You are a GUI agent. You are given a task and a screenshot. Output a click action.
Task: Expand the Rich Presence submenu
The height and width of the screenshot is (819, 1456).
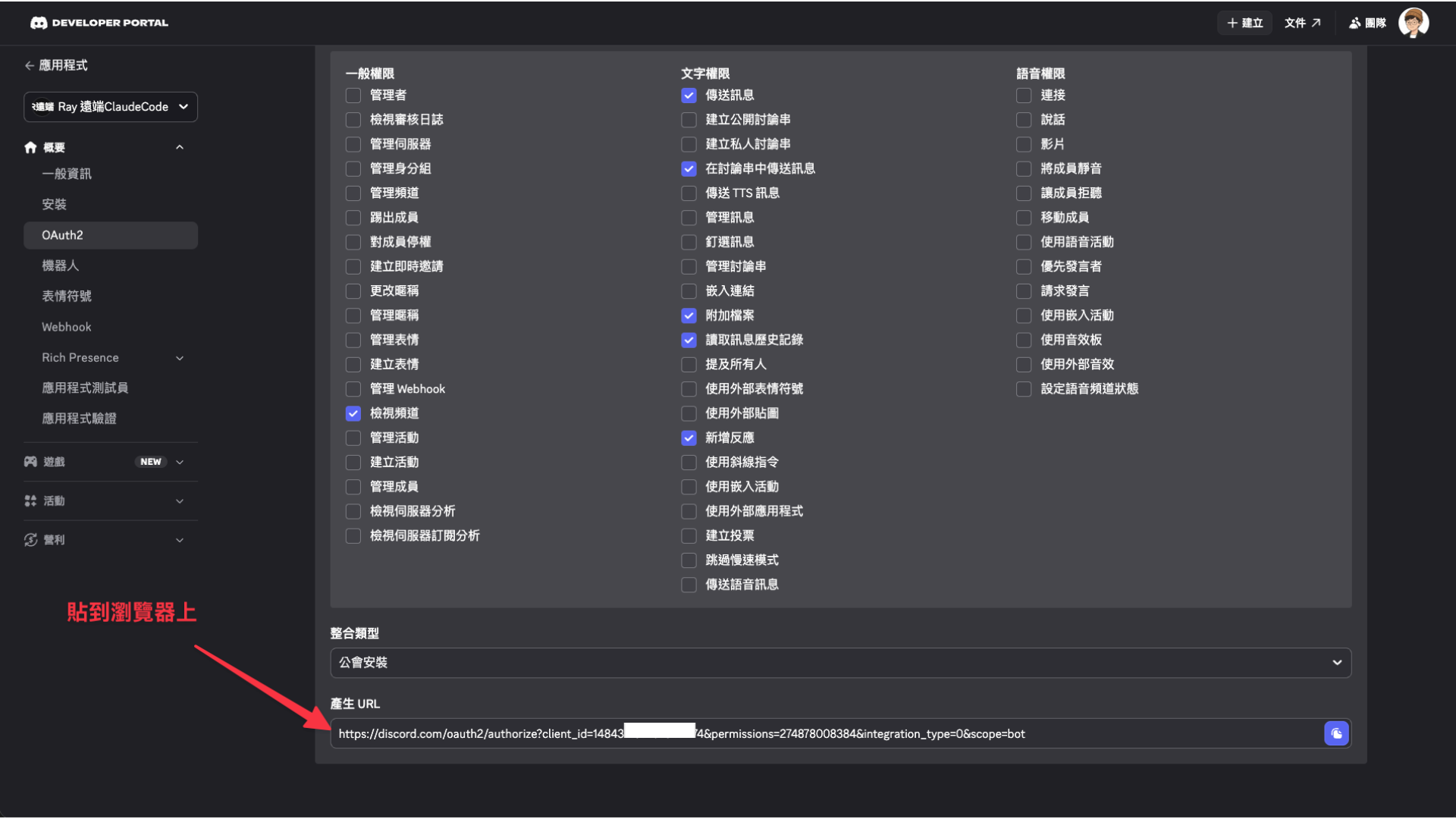click(x=180, y=357)
